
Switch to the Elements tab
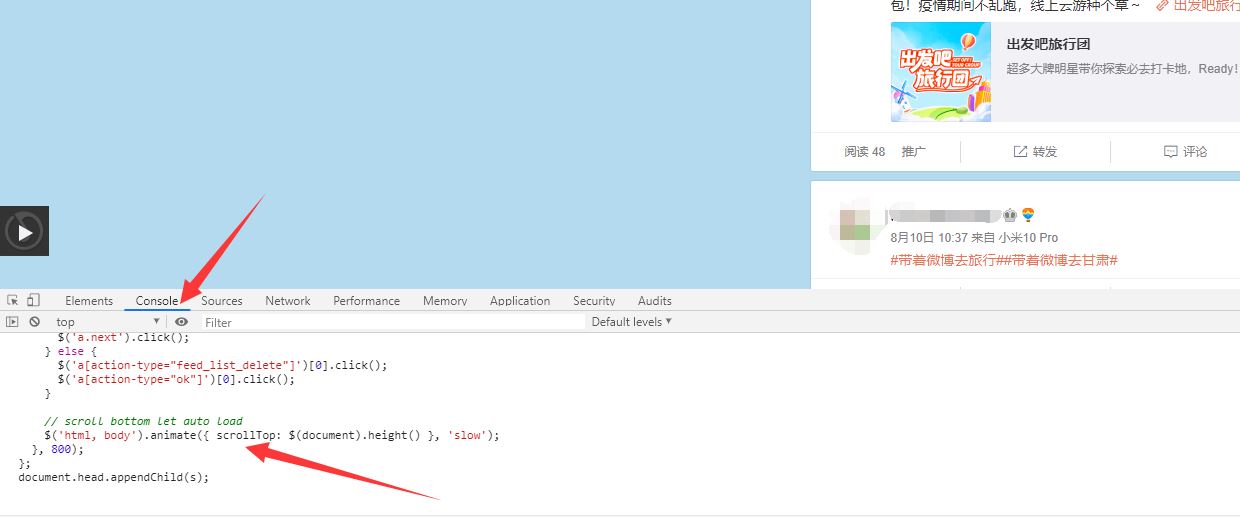click(x=89, y=301)
